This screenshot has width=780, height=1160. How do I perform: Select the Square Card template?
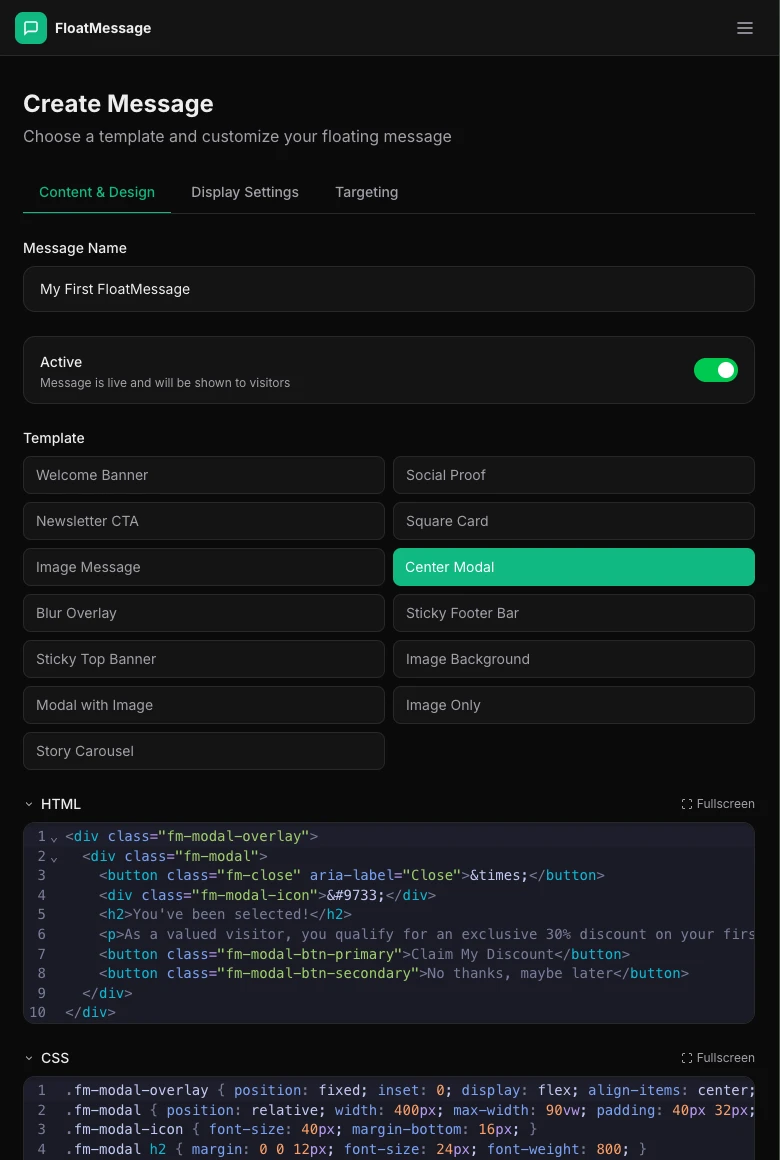573,521
